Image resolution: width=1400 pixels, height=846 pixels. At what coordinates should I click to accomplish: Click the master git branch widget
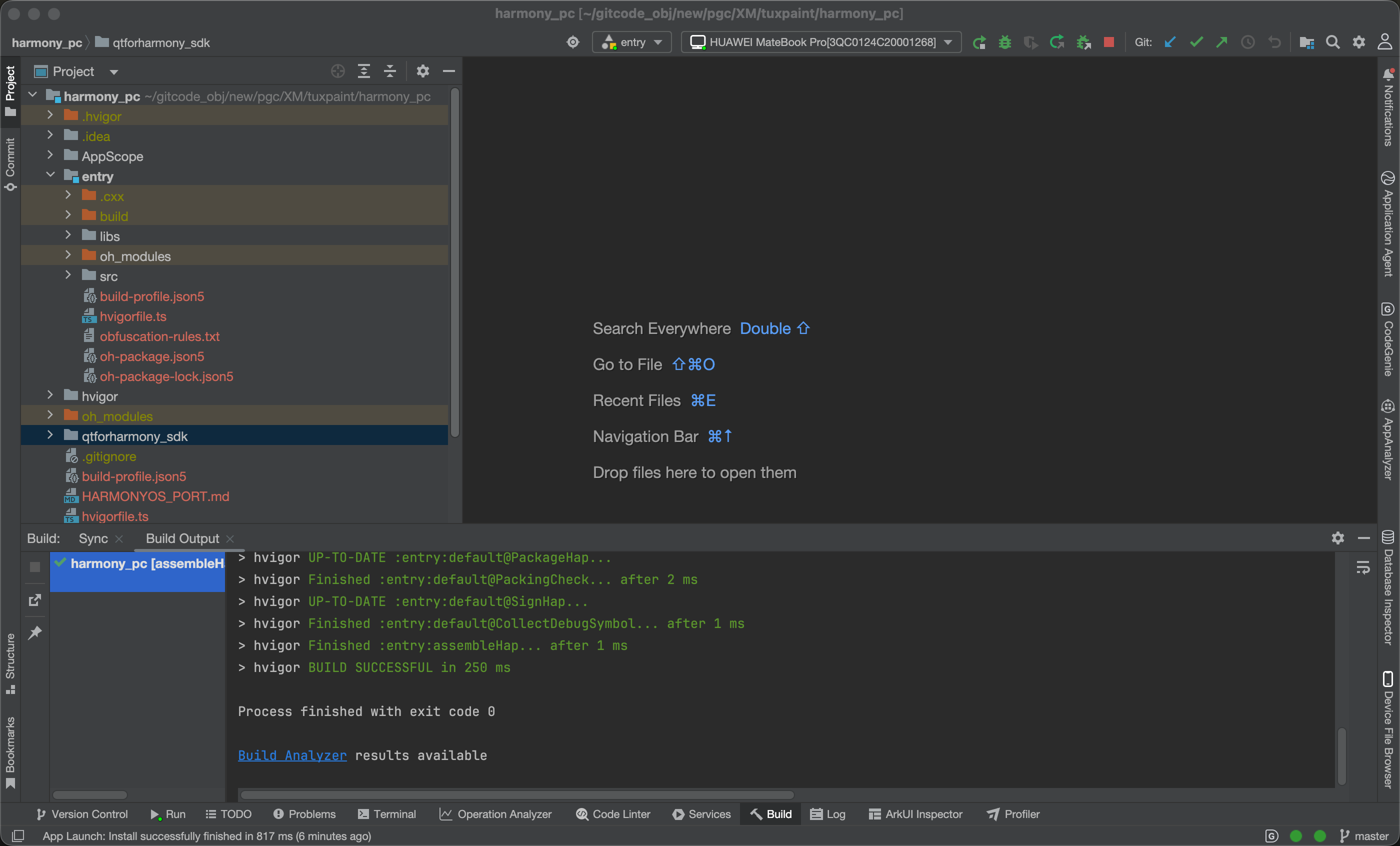[1364, 836]
